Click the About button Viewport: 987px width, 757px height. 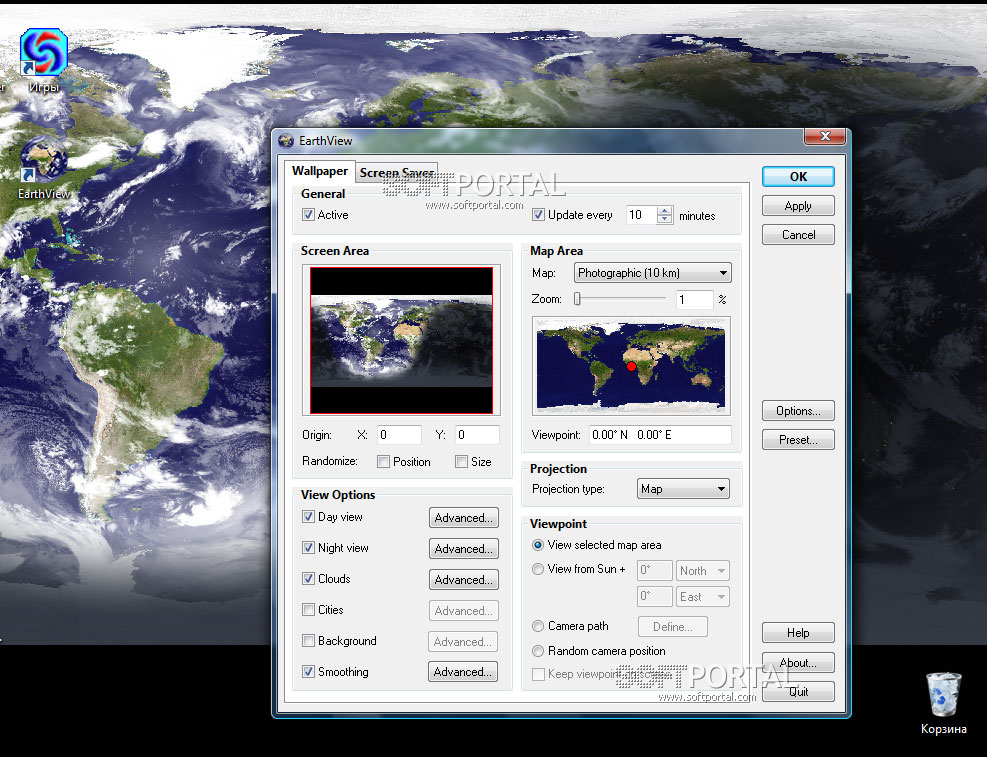(798, 663)
